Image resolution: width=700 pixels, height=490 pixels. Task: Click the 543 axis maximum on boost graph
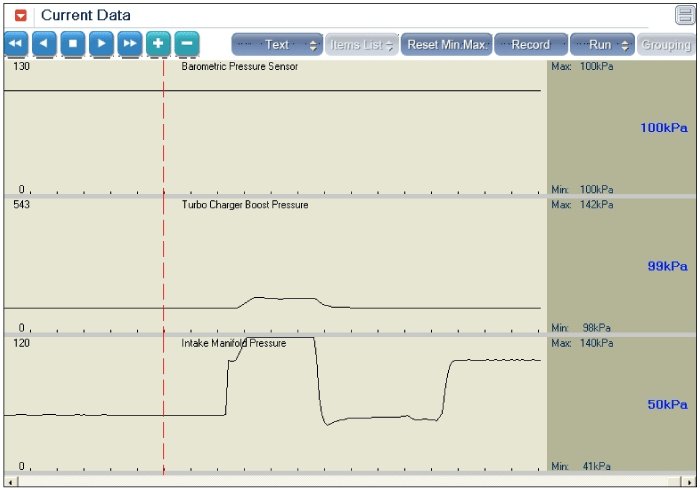[x=21, y=205]
